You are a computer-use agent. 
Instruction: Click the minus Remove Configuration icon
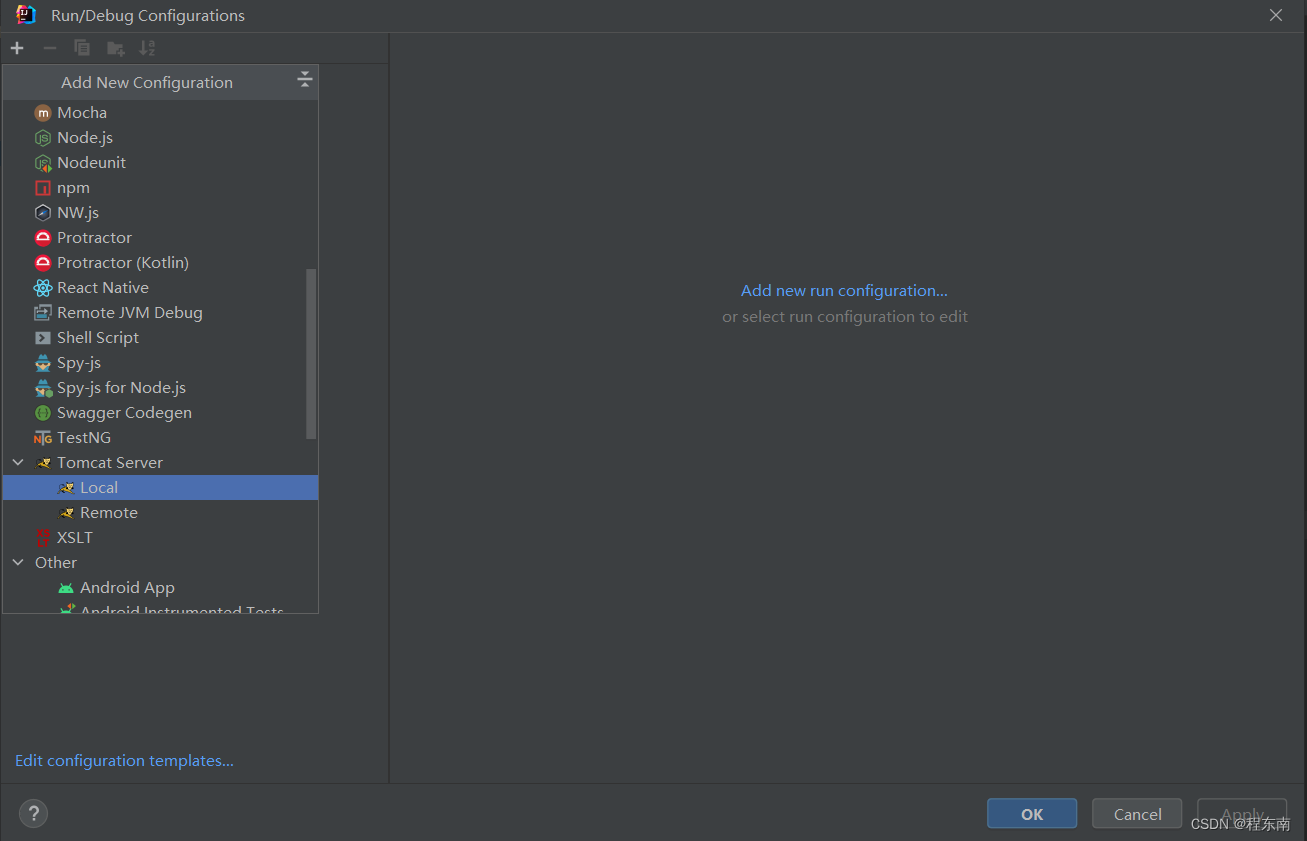point(49,48)
